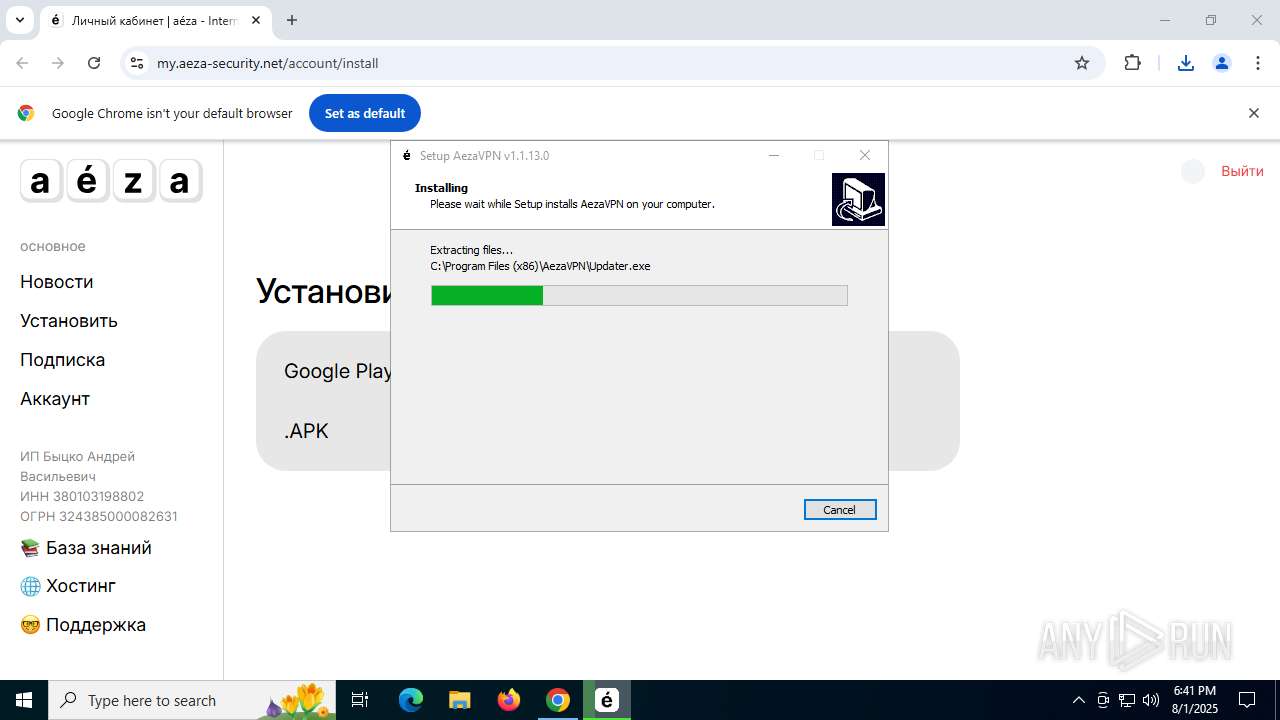This screenshot has width=1280, height=720.
Task: Open volume control in system tray
Action: (x=1151, y=700)
